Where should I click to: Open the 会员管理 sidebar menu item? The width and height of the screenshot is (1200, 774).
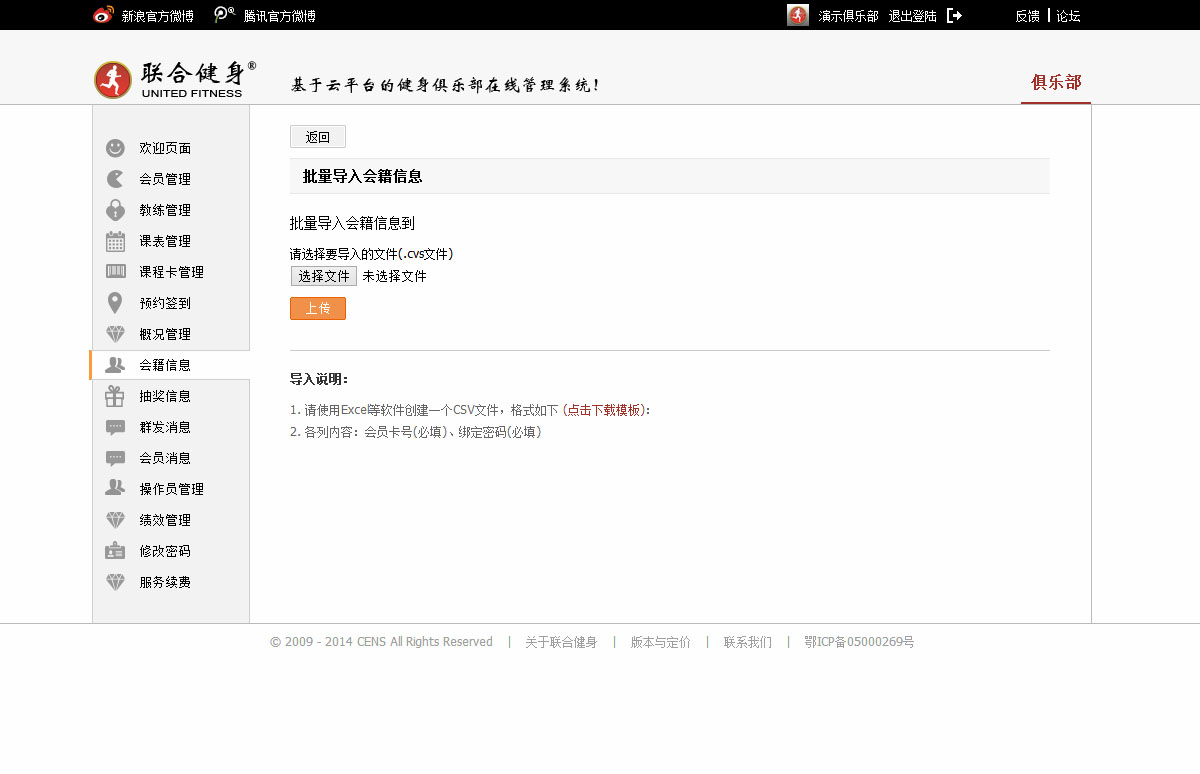tap(165, 179)
